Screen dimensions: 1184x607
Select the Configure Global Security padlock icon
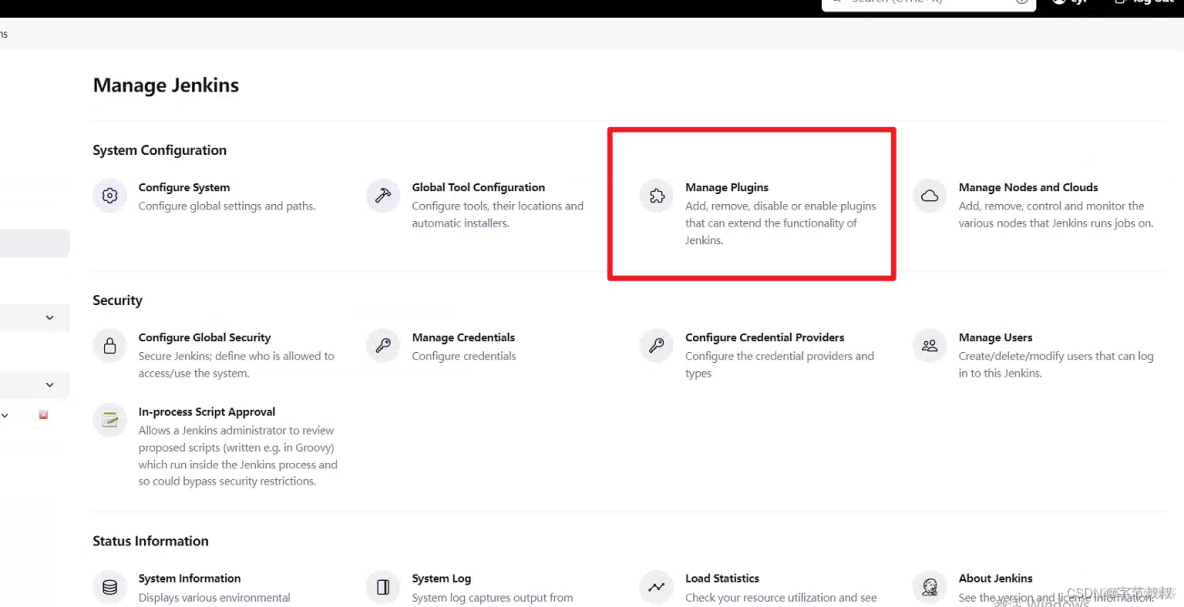coord(110,346)
